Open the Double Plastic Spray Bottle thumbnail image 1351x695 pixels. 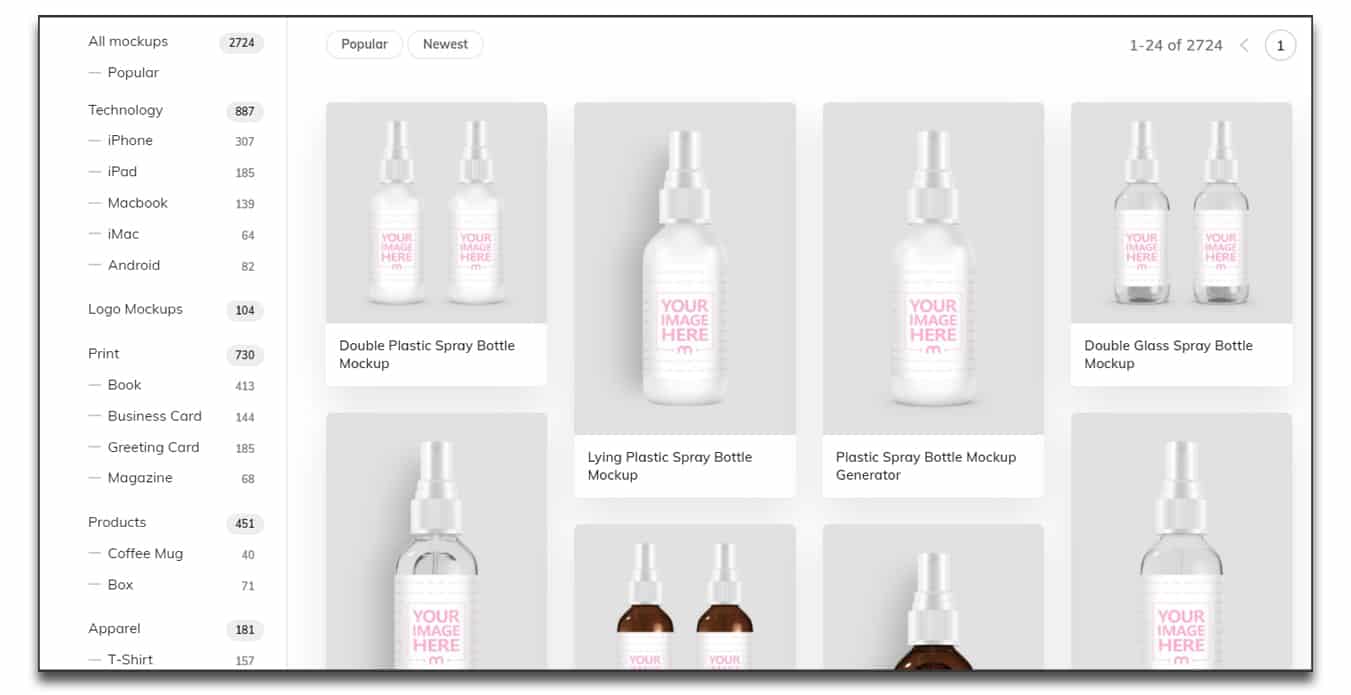click(x=436, y=213)
